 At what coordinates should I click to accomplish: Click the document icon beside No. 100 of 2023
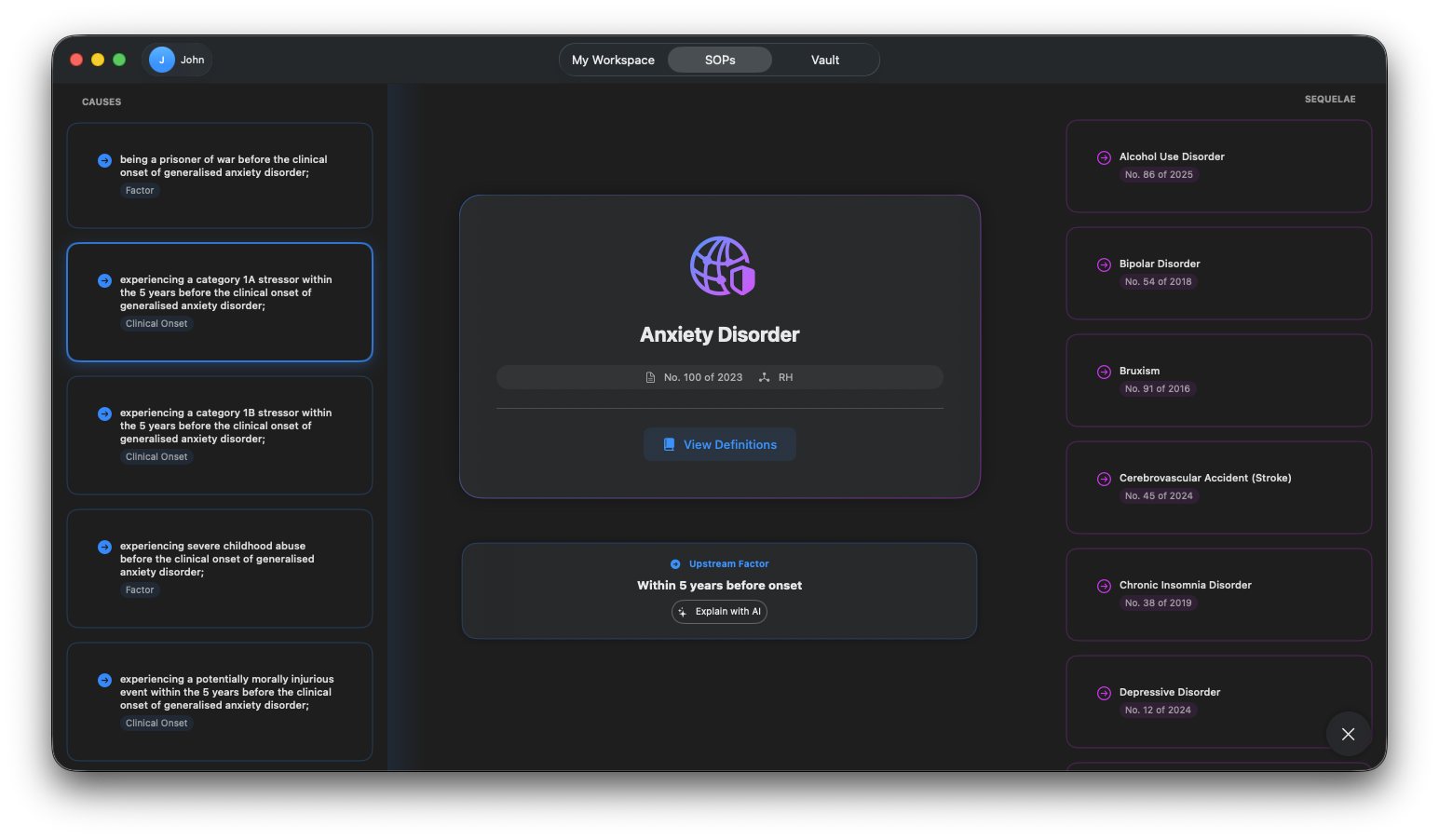coord(650,377)
